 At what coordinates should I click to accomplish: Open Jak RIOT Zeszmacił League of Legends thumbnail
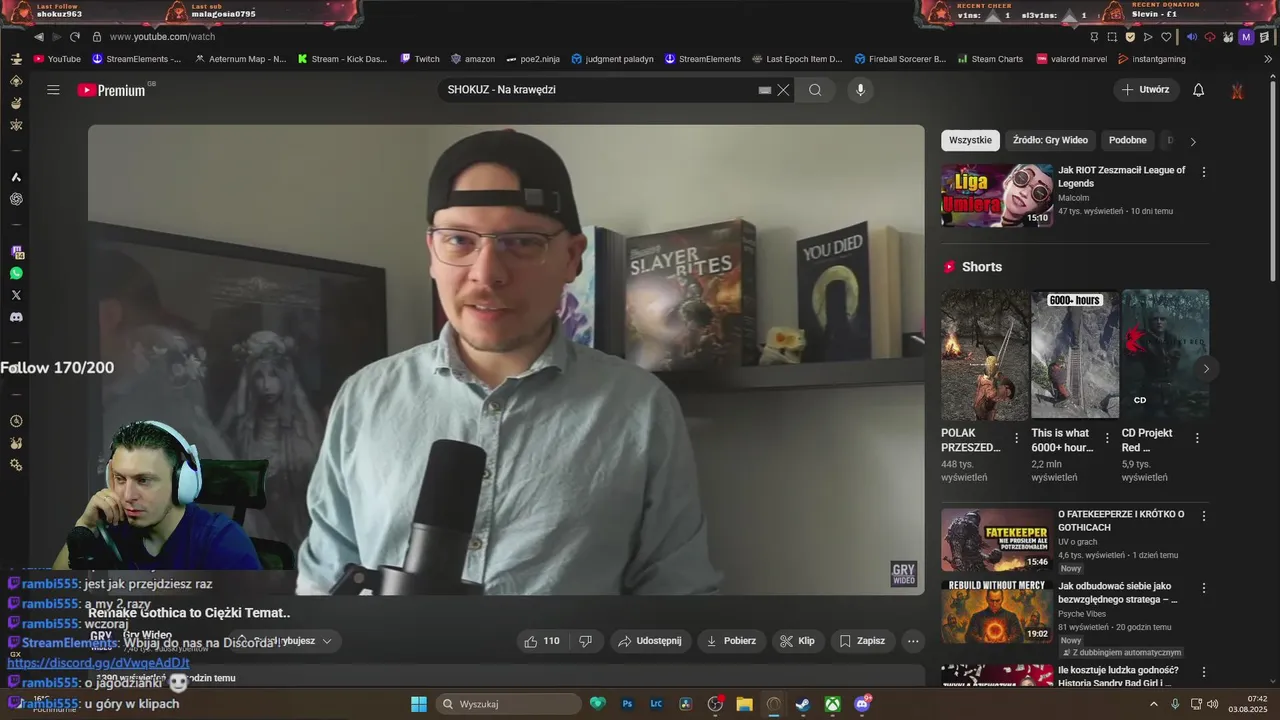997,196
